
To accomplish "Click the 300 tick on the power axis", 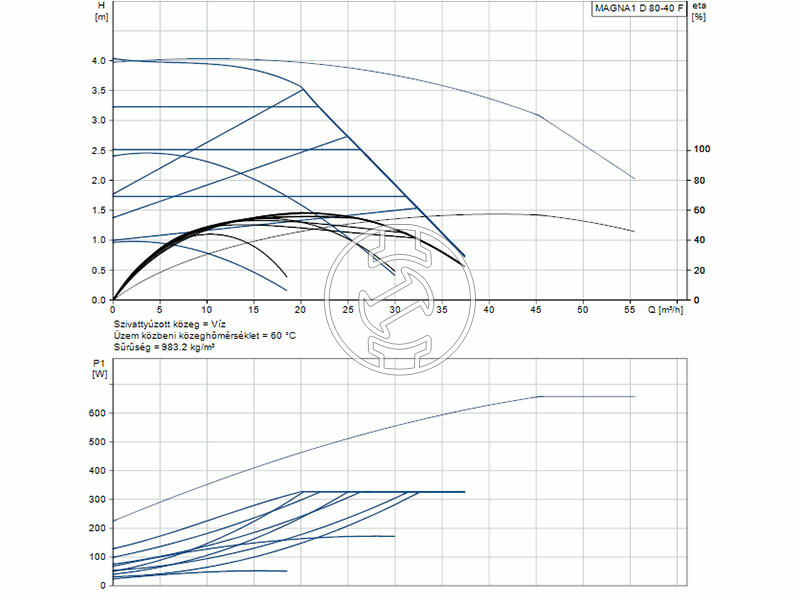I will pyautogui.click(x=95, y=499).
